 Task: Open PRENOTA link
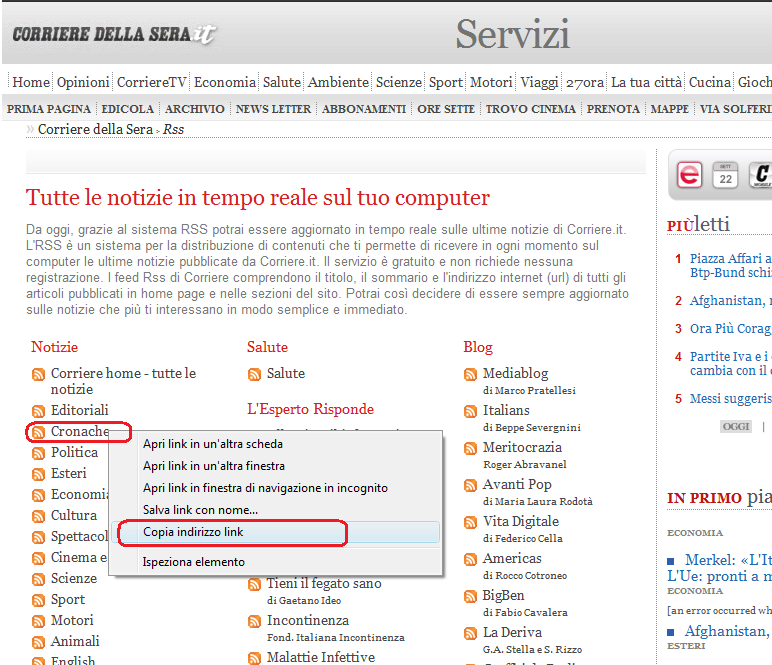tap(613, 109)
